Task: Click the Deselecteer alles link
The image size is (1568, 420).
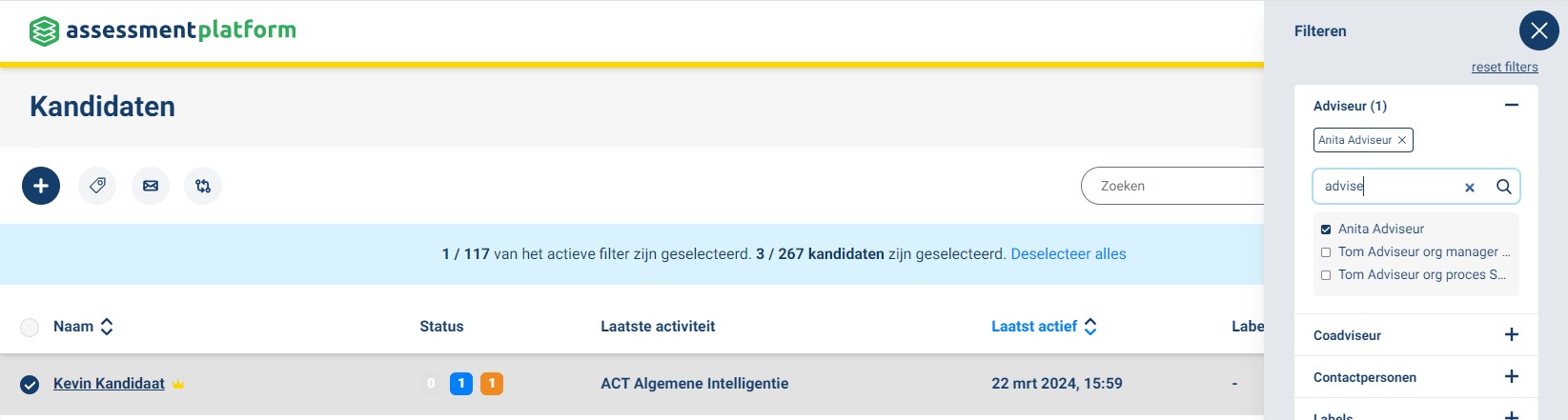Action: 1068,254
